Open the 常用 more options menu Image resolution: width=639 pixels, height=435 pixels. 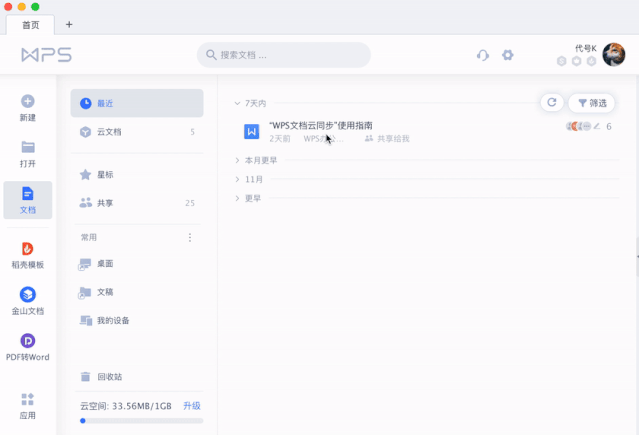190,237
